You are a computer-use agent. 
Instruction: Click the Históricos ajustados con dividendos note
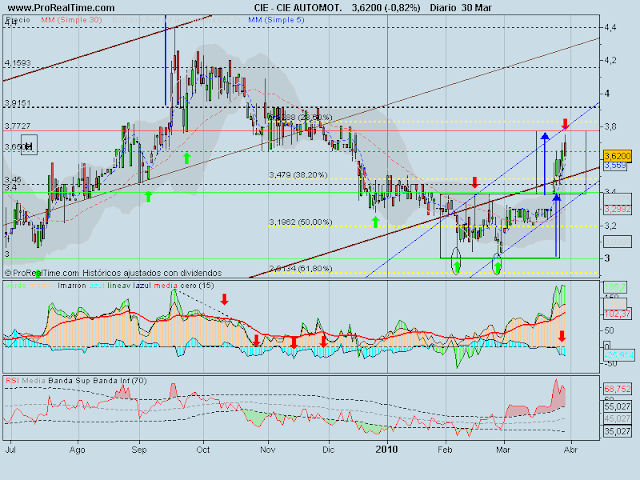(x=152, y=273)
